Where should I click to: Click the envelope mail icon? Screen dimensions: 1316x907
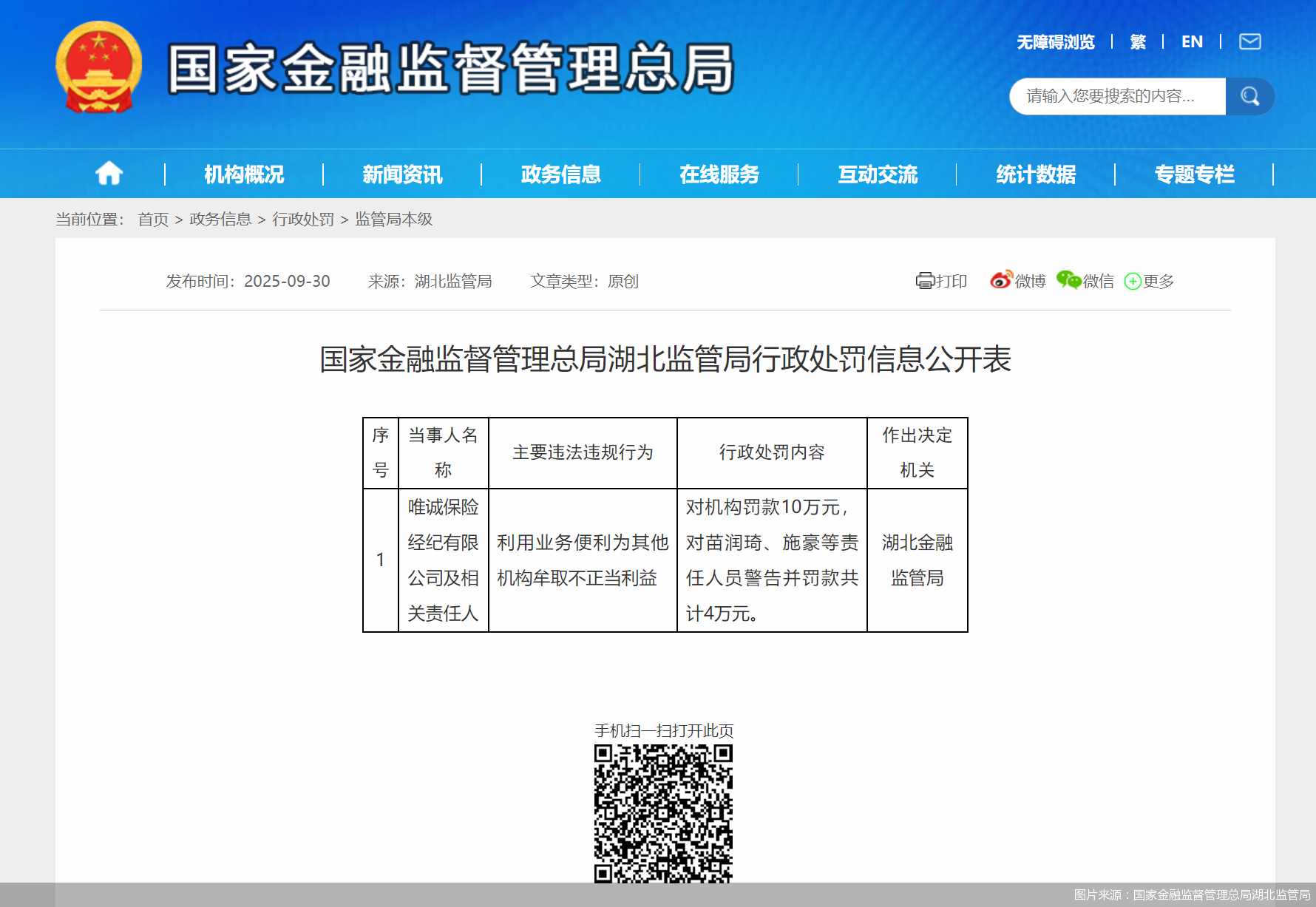pyautogui.click(x=1249, y=41)
